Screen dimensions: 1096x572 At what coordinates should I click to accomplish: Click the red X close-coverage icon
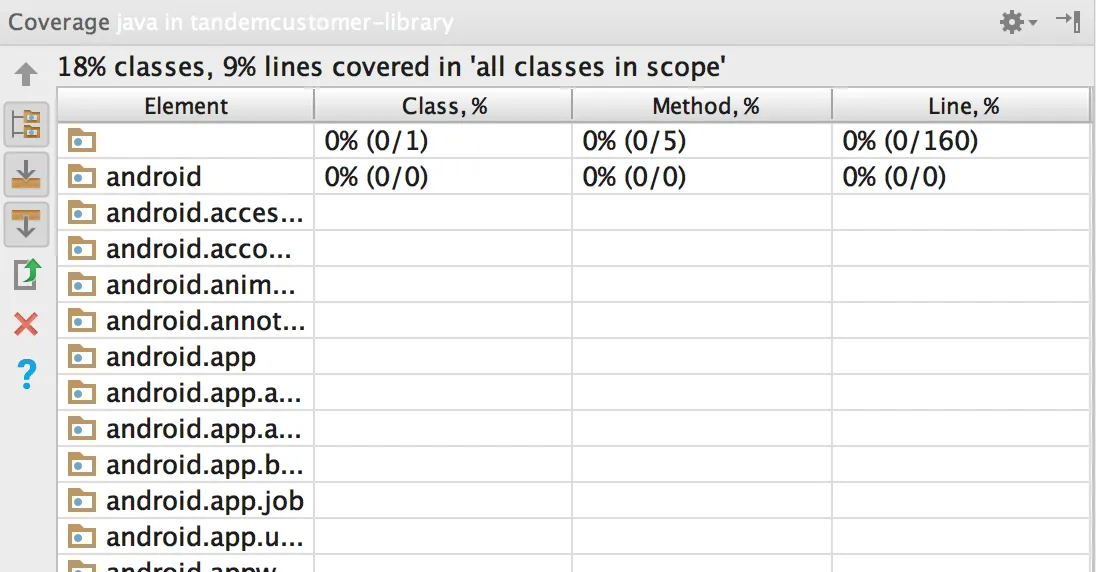click(x=27, y=324)
